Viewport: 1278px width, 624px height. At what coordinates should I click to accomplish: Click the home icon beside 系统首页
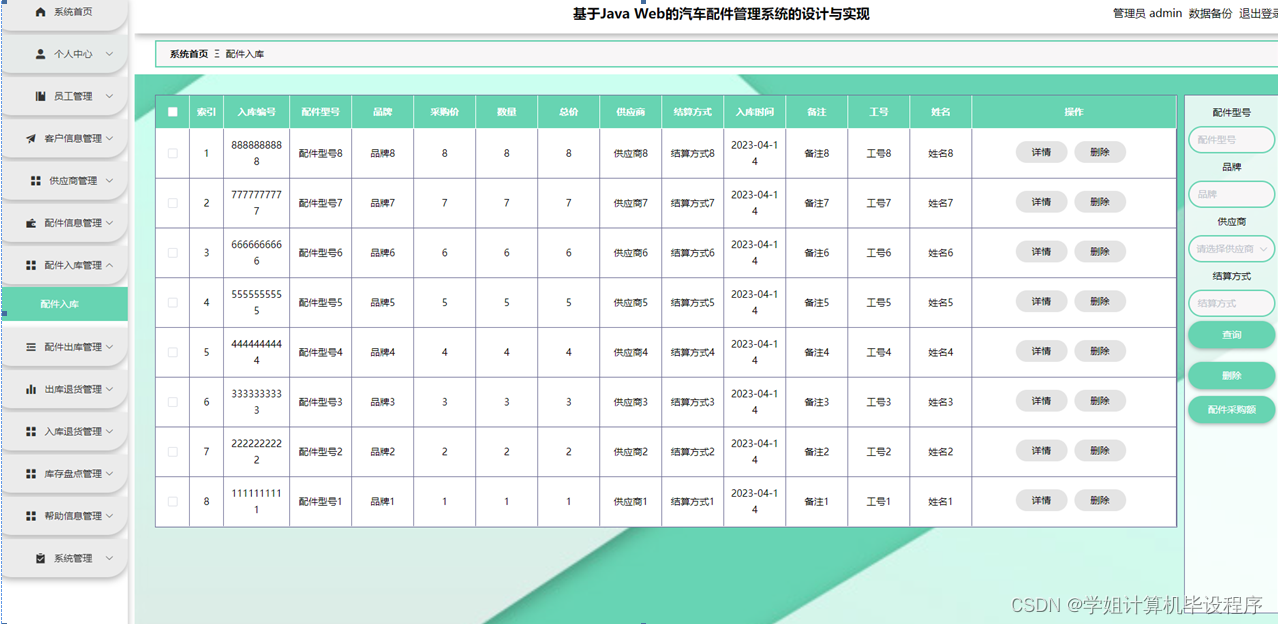(40, 12)
